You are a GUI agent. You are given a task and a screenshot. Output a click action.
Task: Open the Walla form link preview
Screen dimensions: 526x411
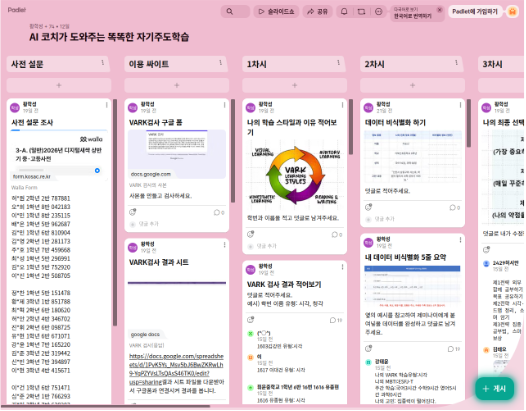(59, 156)
